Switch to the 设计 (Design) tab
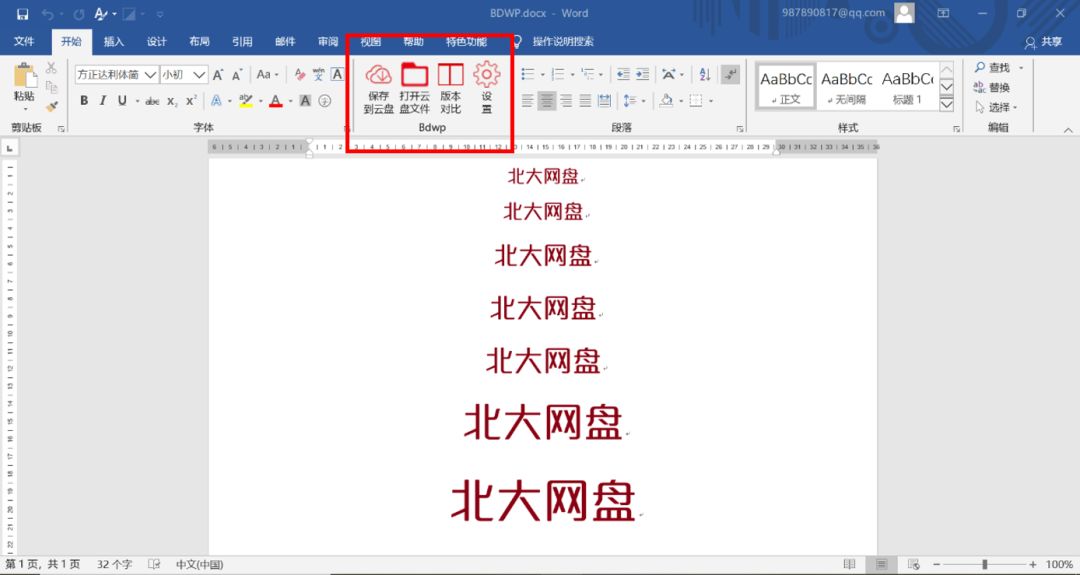This screenshot has height=575, width=1080. coord(156,41)
